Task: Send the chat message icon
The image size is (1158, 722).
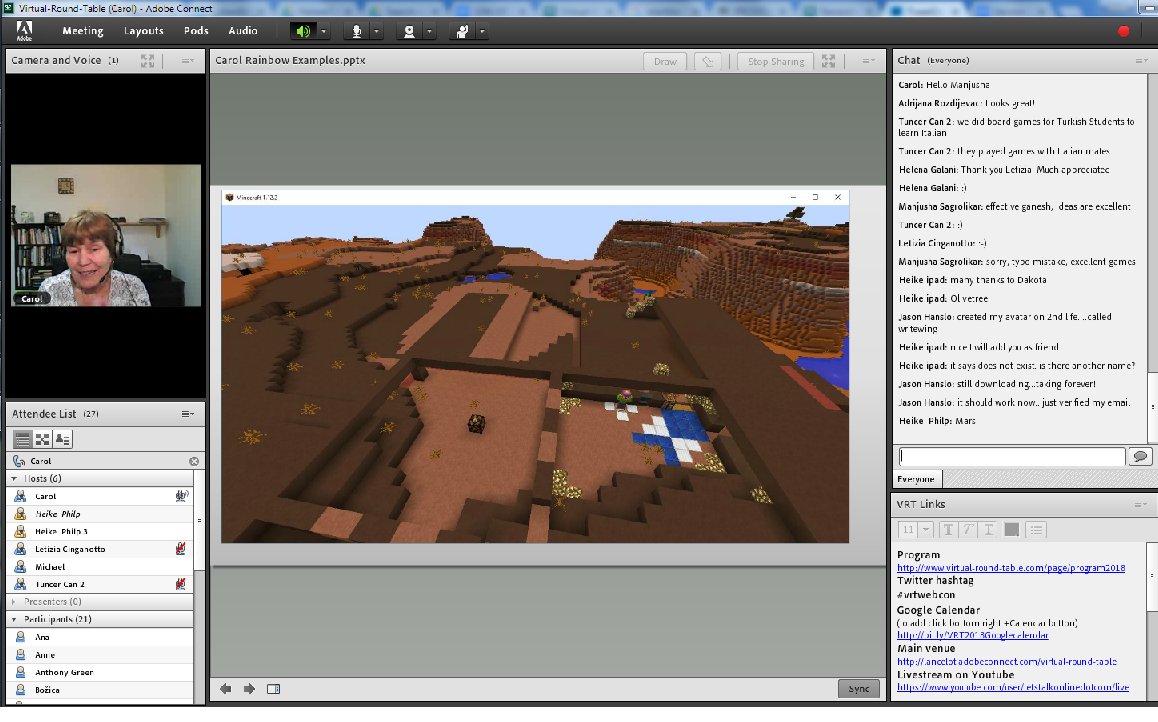Action: click(x=1140, y=457)
